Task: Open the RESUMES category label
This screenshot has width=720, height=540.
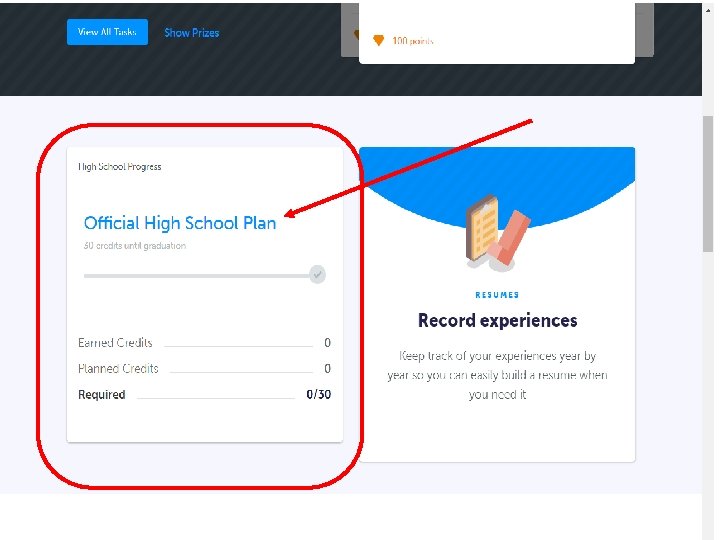Action: tap(497, 295)
